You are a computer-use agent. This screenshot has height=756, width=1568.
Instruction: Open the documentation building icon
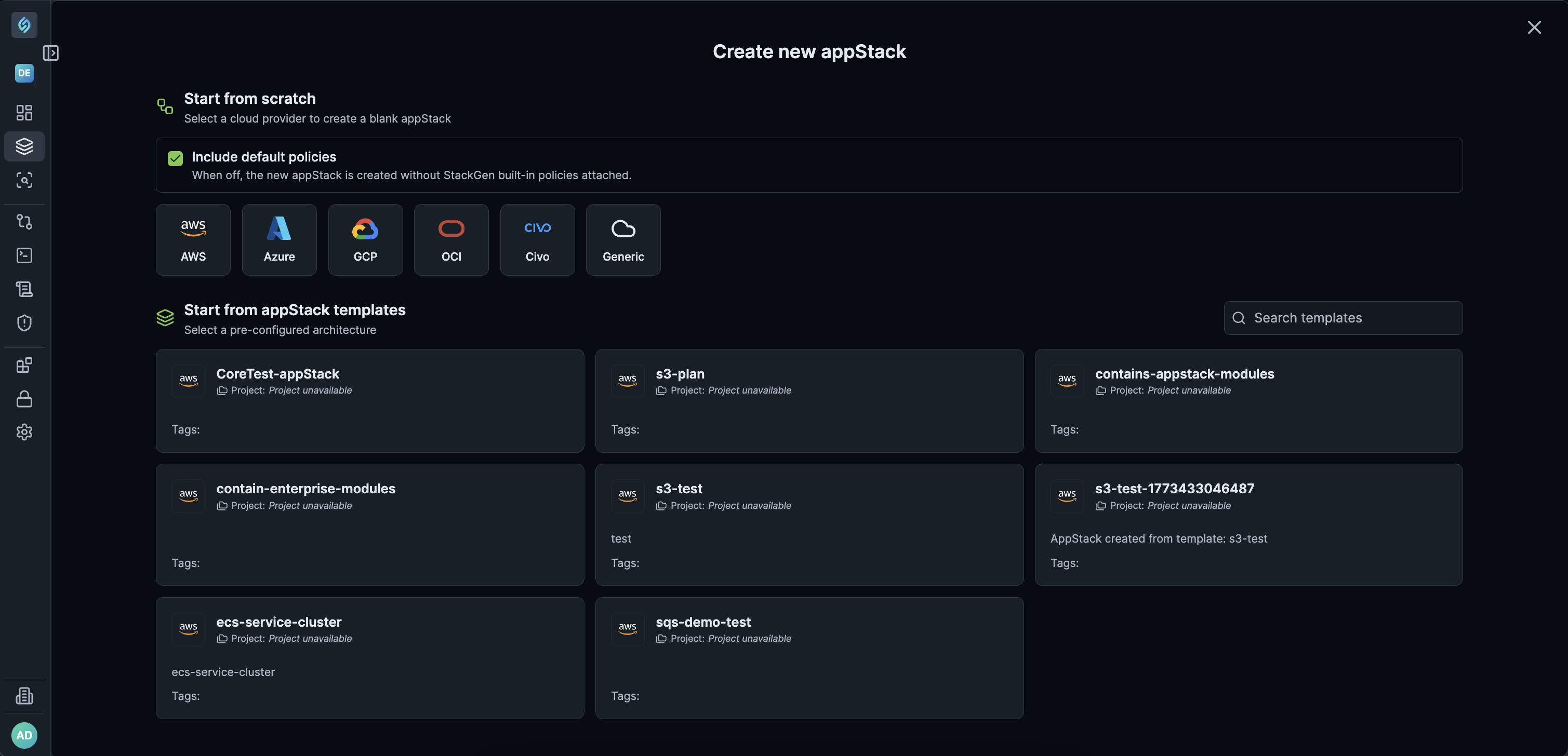click(x=24, y=695)
